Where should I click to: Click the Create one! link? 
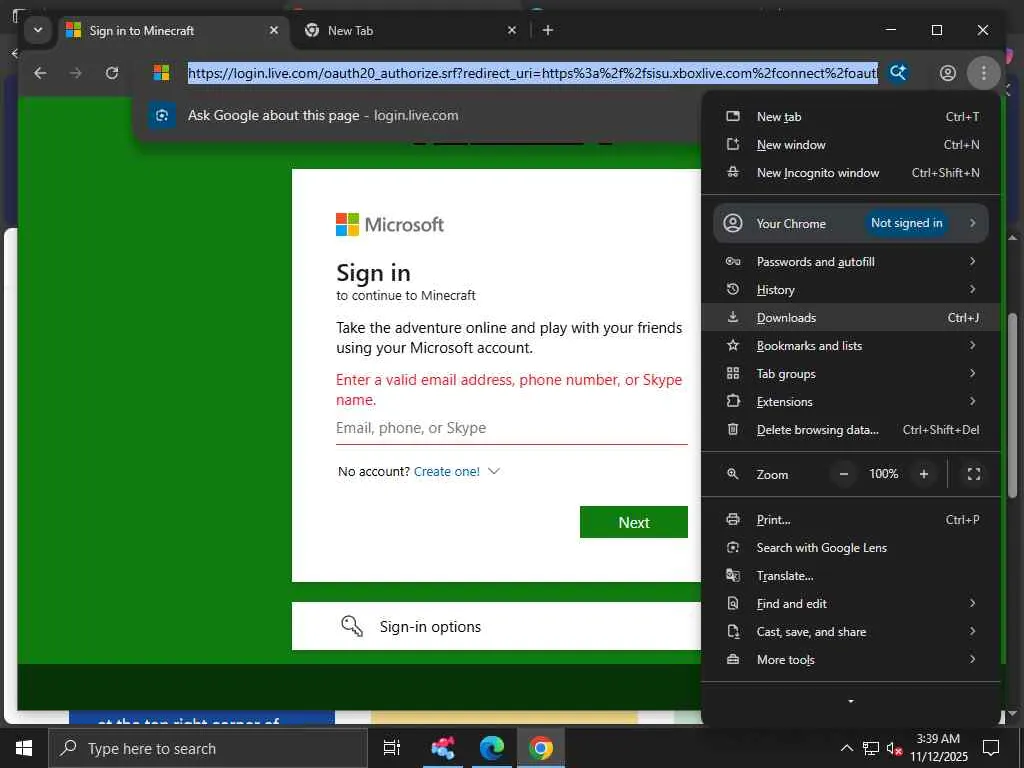pyautogui.click(x=447, y=472)
